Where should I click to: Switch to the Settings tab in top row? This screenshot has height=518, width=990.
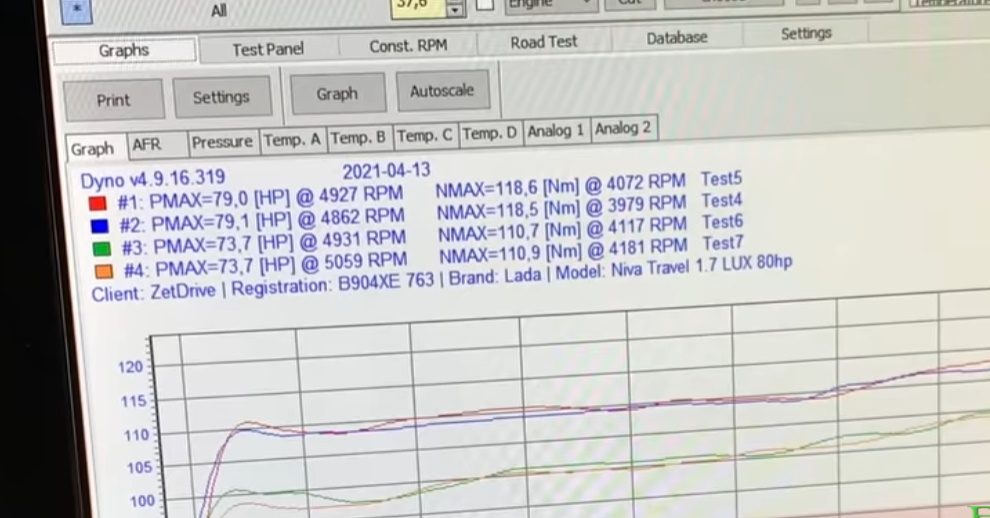point(806,34)
